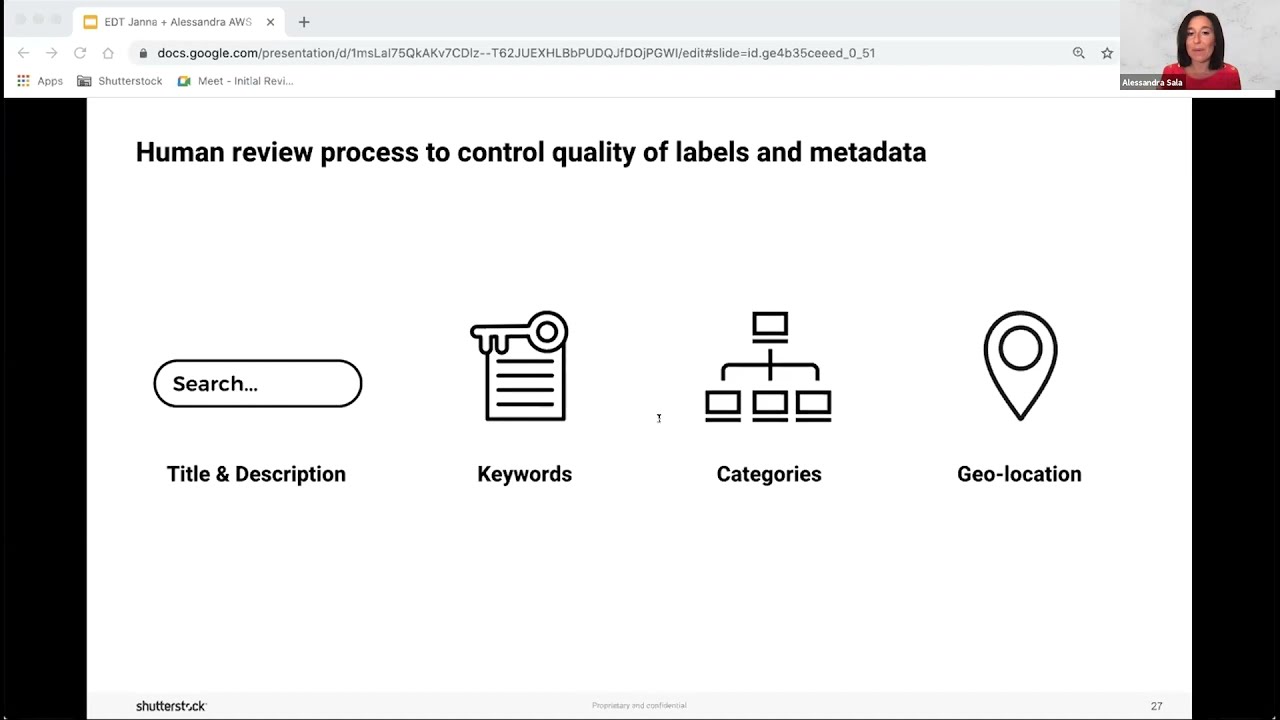Image resolution: width=1280 pixels, height=720 pixels.
Task: Open a new tab with plus icon
Action: [x=304, y=22]
